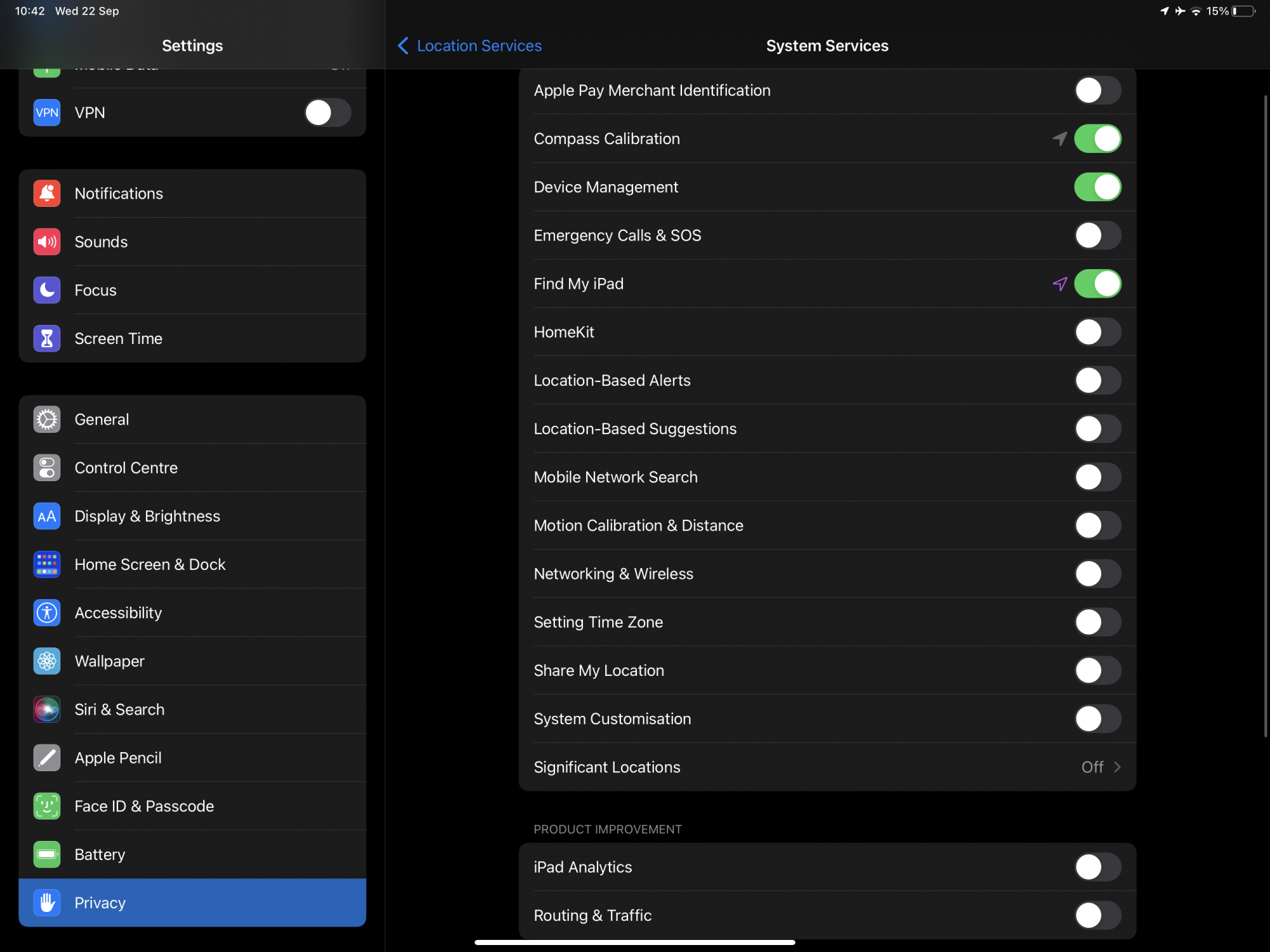Go back using Location Services chevron

(x=403, y=46)
